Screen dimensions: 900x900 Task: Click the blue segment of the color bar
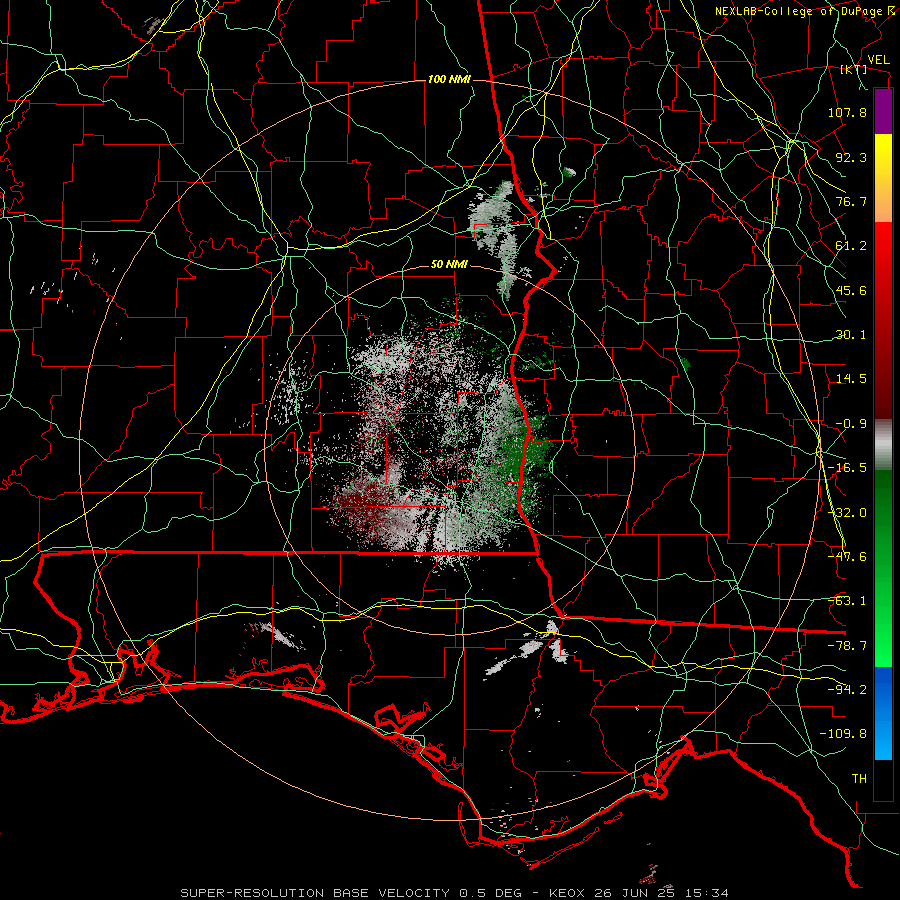tap(883, 713)
